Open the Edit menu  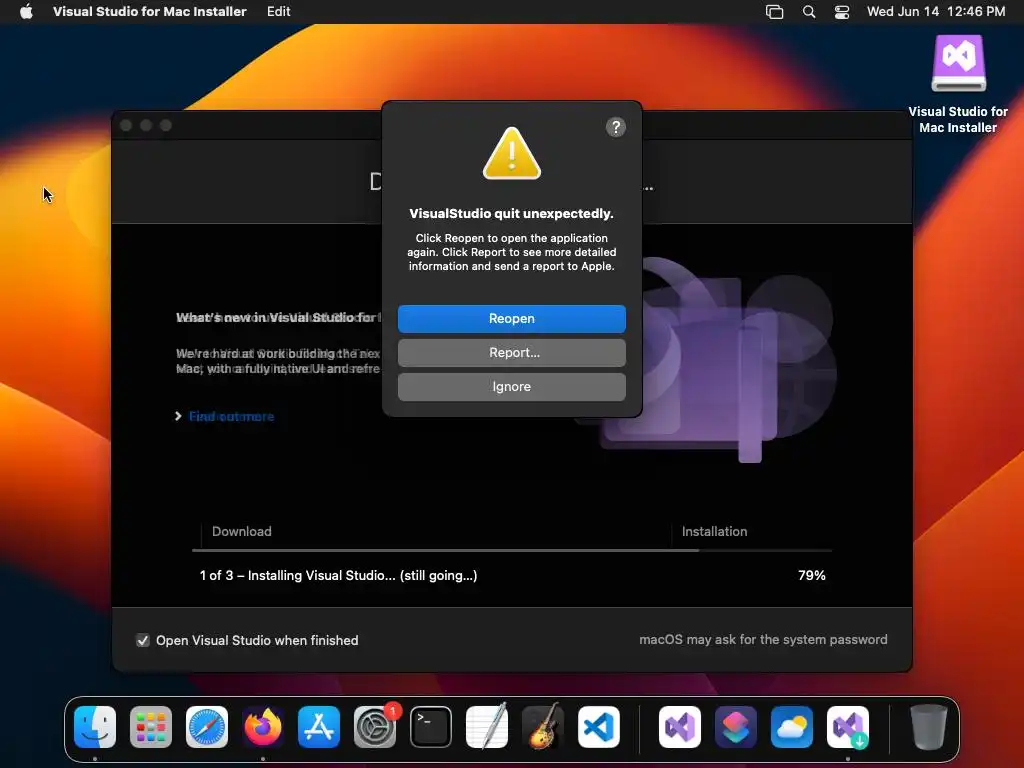(278, 12)
